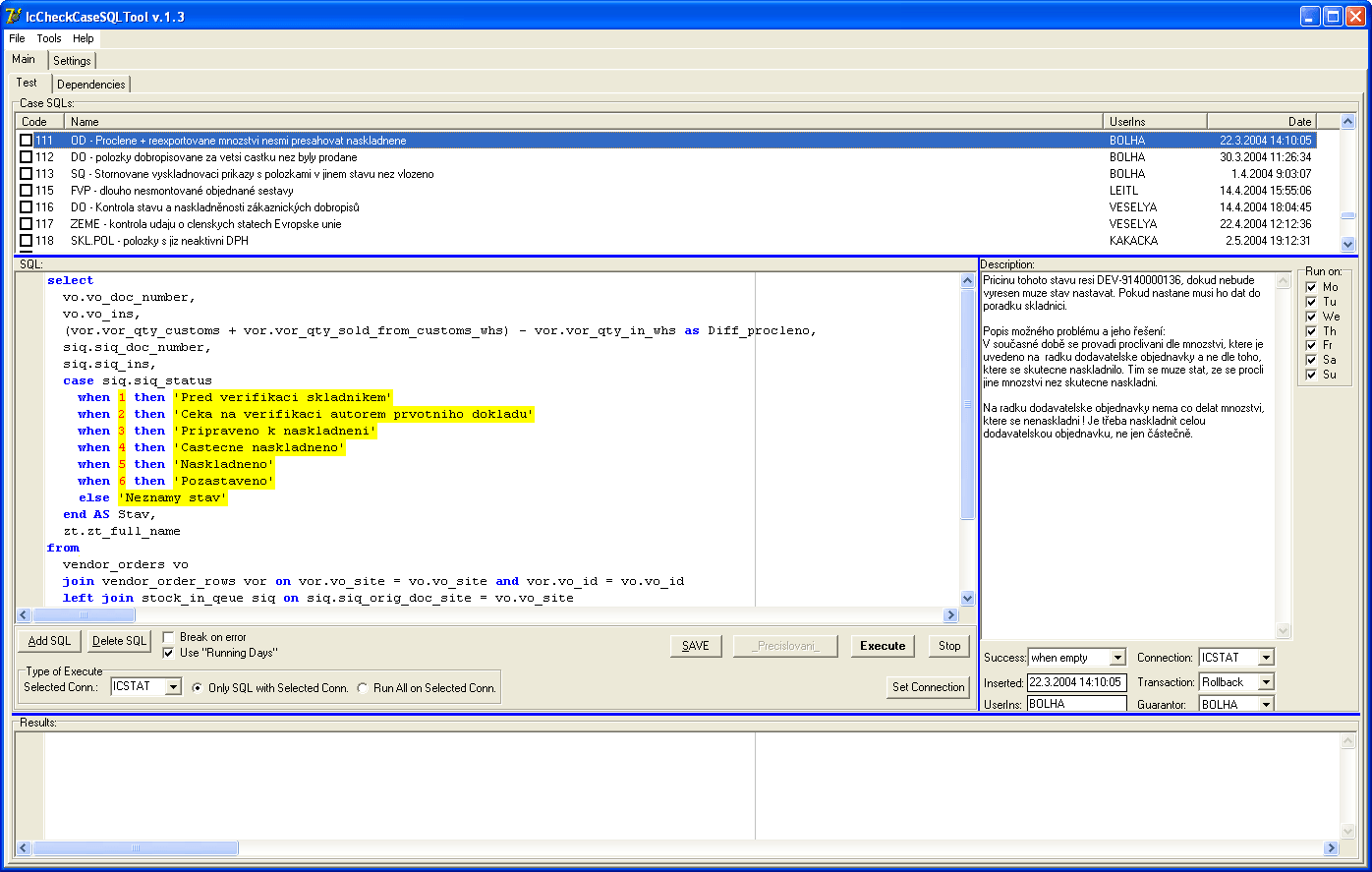Image resolution: width=1372 pixels, height=872 pixels.
Task: Click the application icon in the title bar
Action: click(x=13, y=16)
